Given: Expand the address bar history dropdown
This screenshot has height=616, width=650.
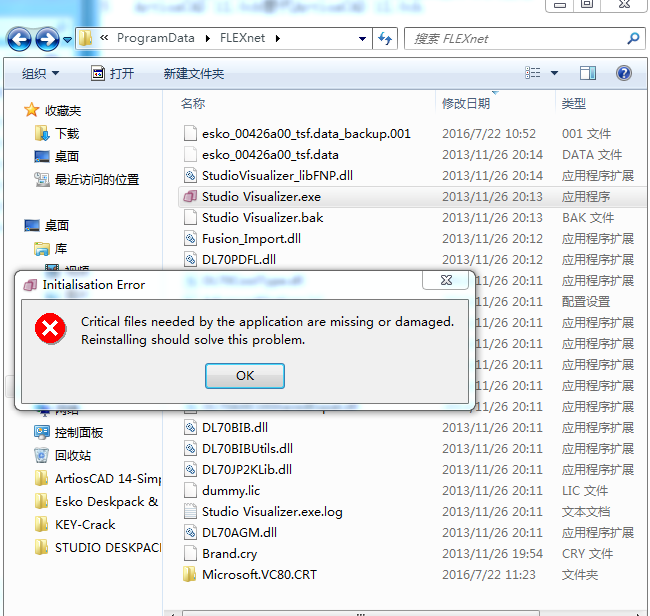Looking at the screenshot, I should [x=362, y=39].
